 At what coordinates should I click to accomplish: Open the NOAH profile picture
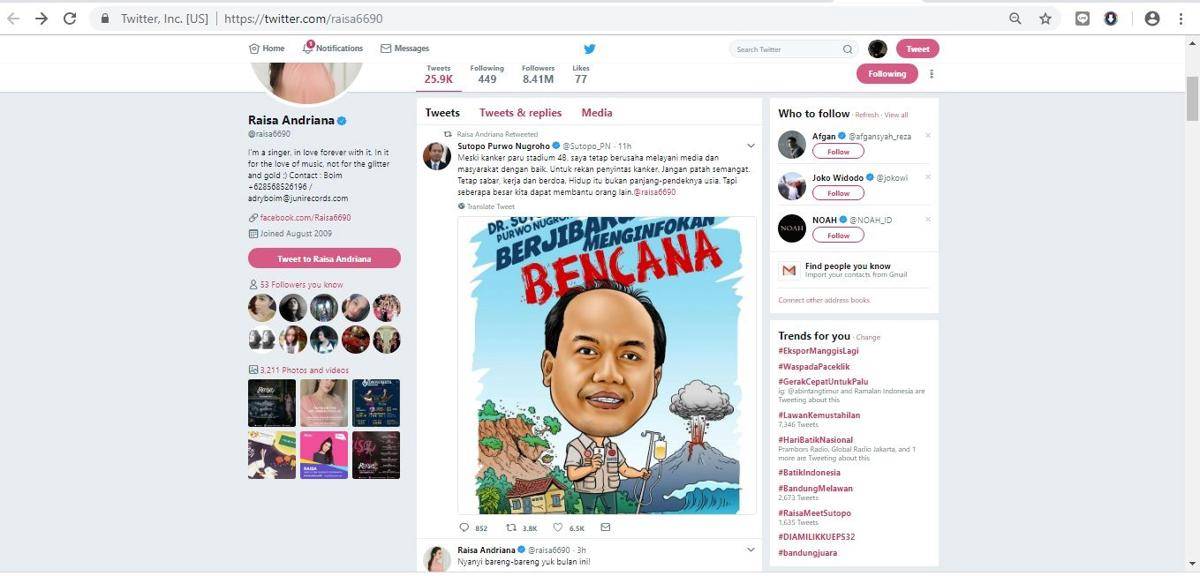coord(792,228)
